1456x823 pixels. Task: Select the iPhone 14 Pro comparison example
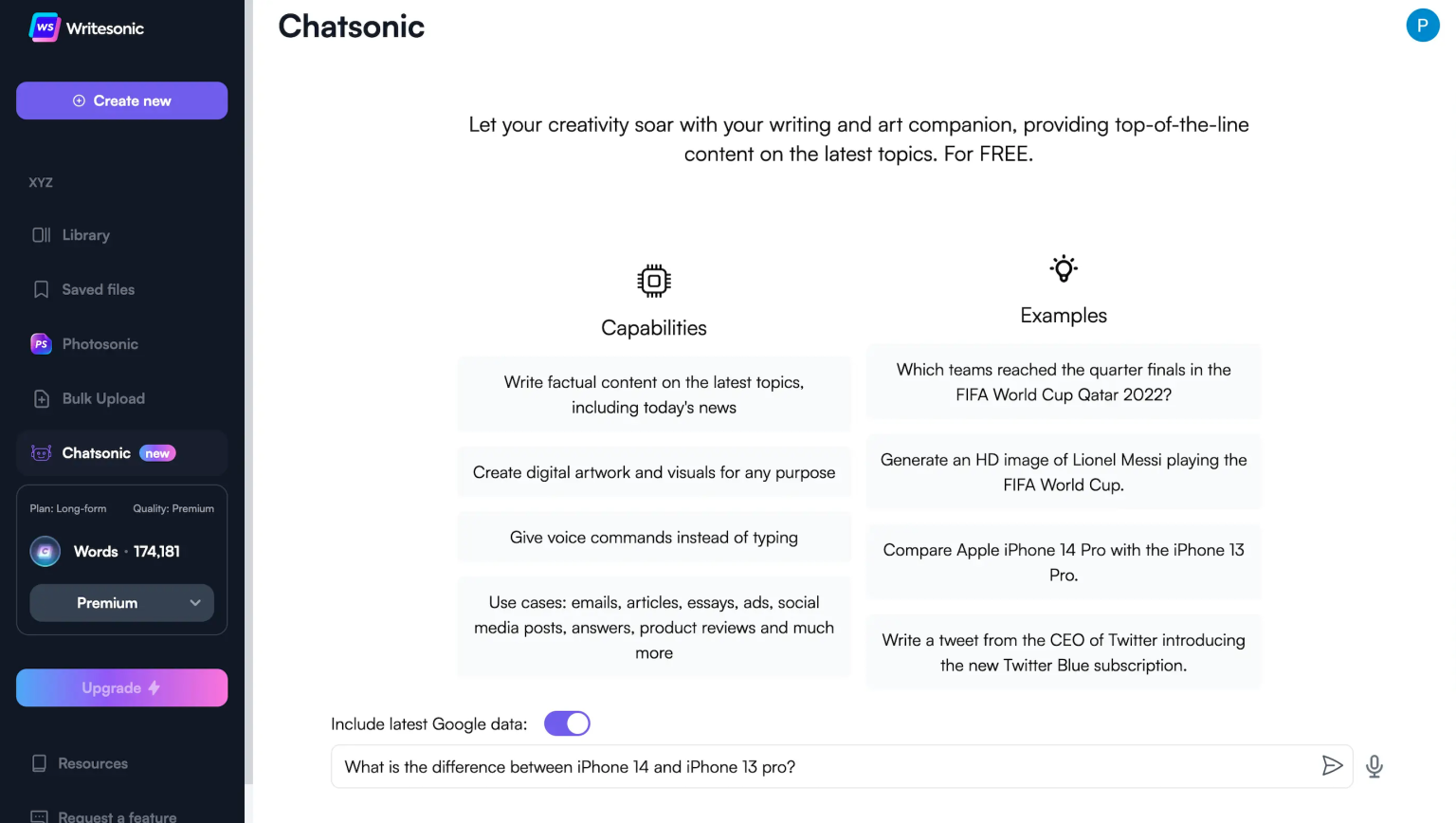[1063, 561]
